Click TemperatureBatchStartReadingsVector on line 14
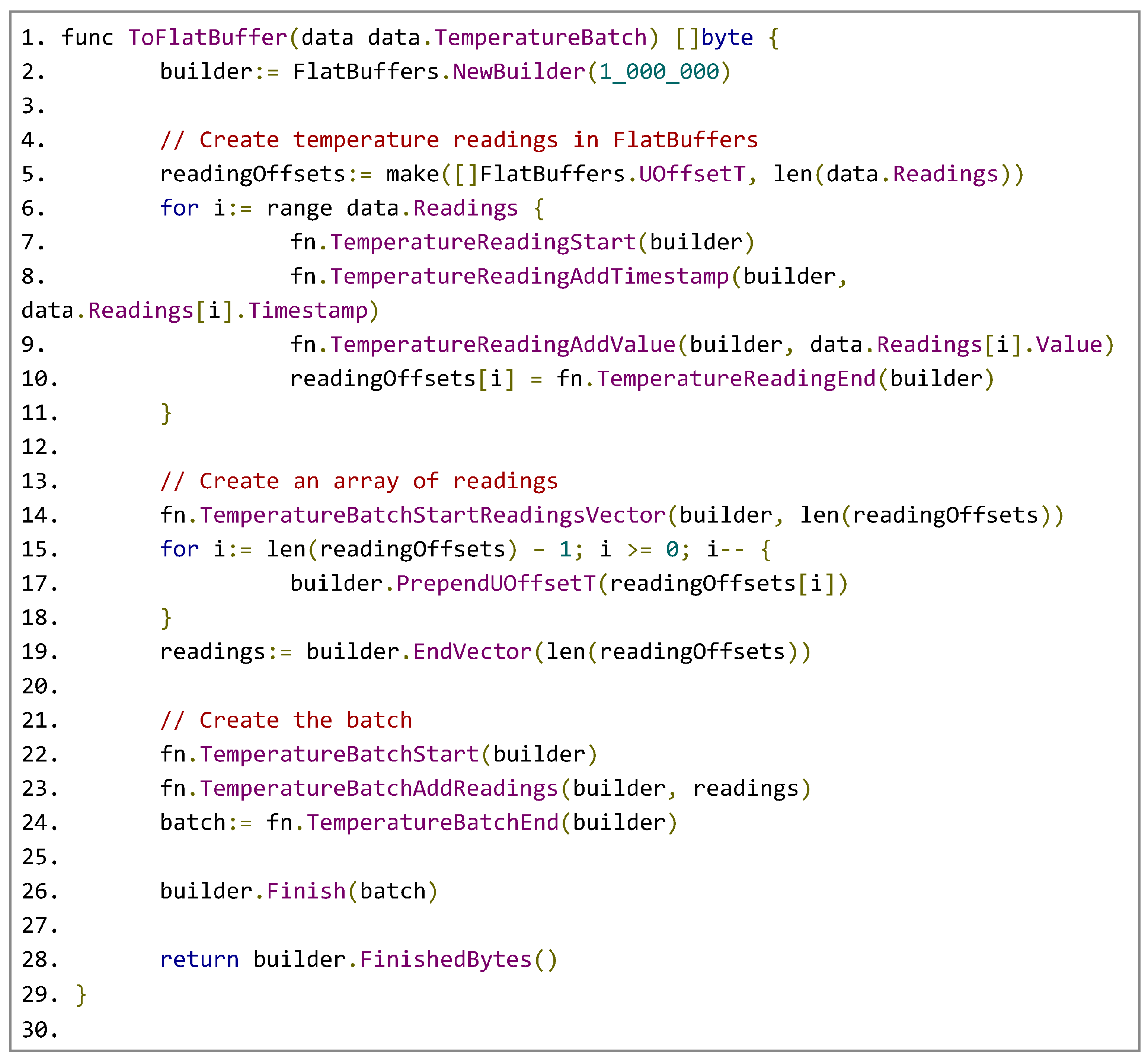This screenshot has width=1148, height=1060. 432,515
